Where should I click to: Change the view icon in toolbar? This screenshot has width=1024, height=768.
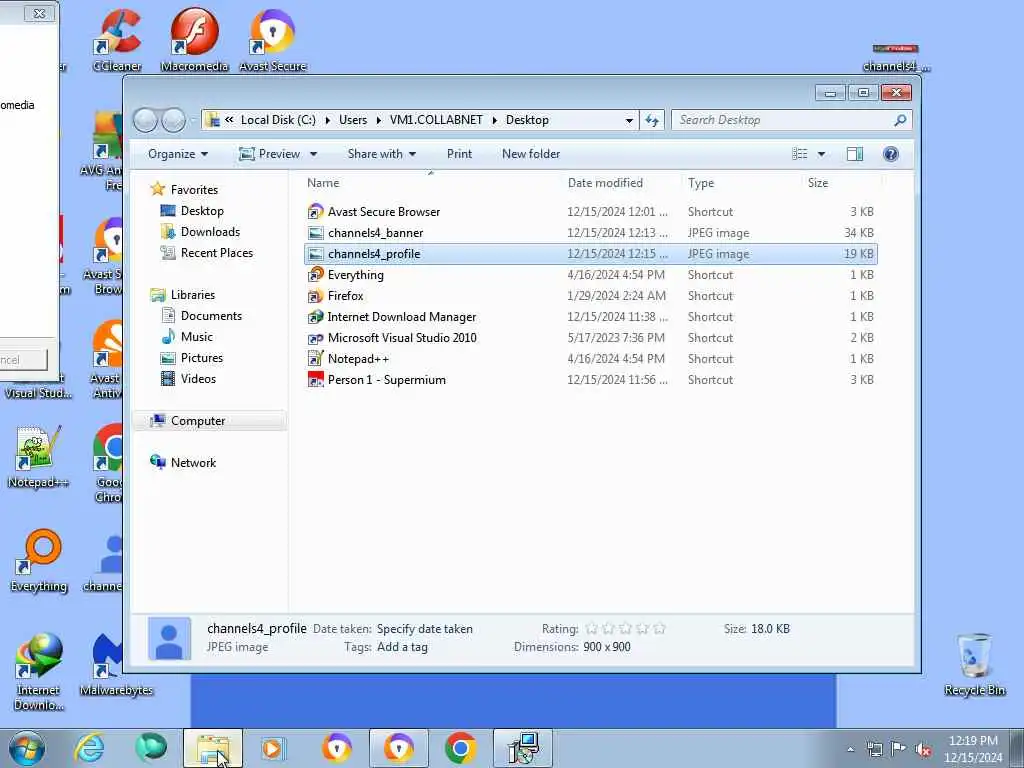[x=800, y=154]
